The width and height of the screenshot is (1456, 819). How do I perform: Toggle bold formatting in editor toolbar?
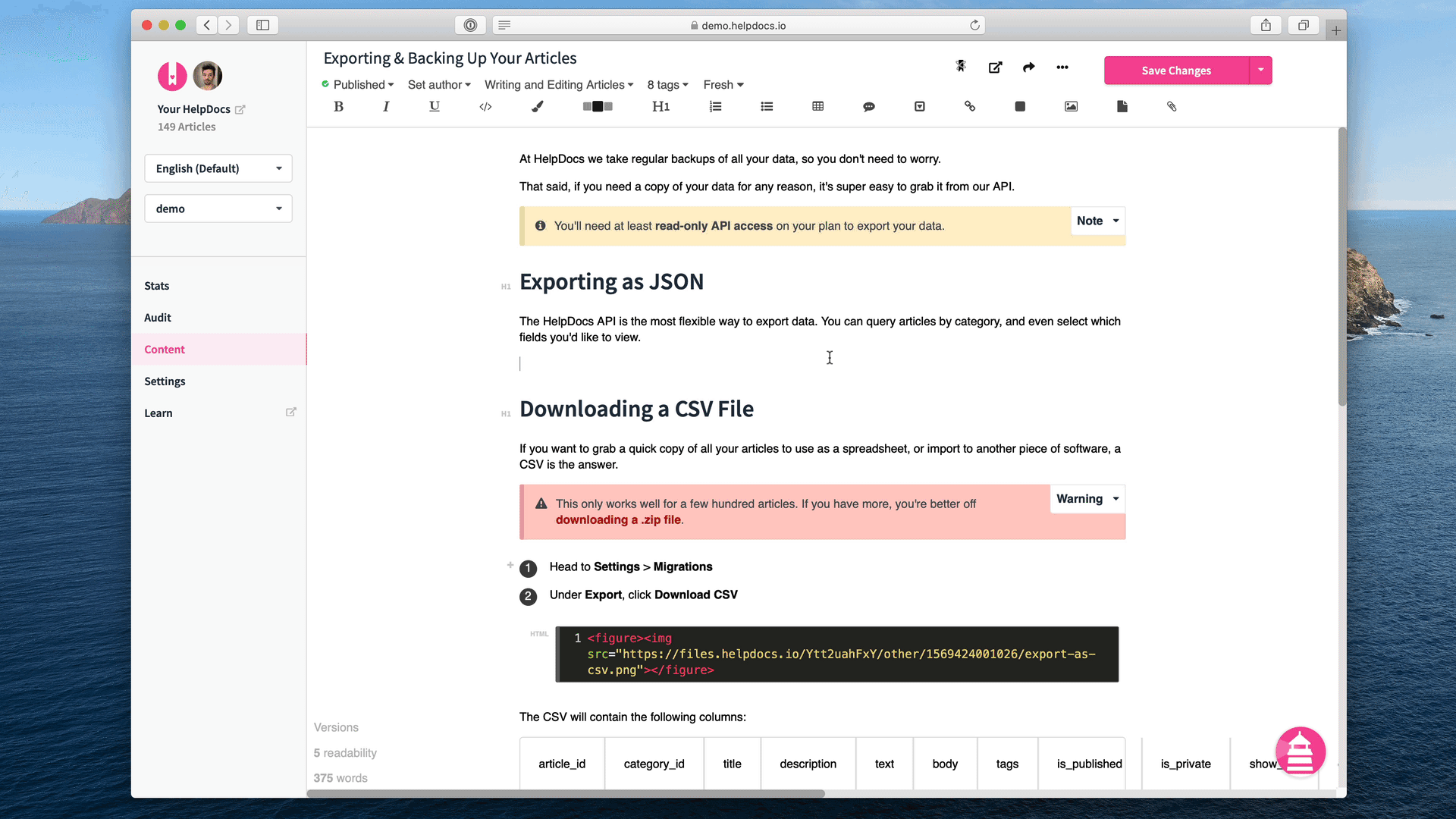[x=338, y=107]
